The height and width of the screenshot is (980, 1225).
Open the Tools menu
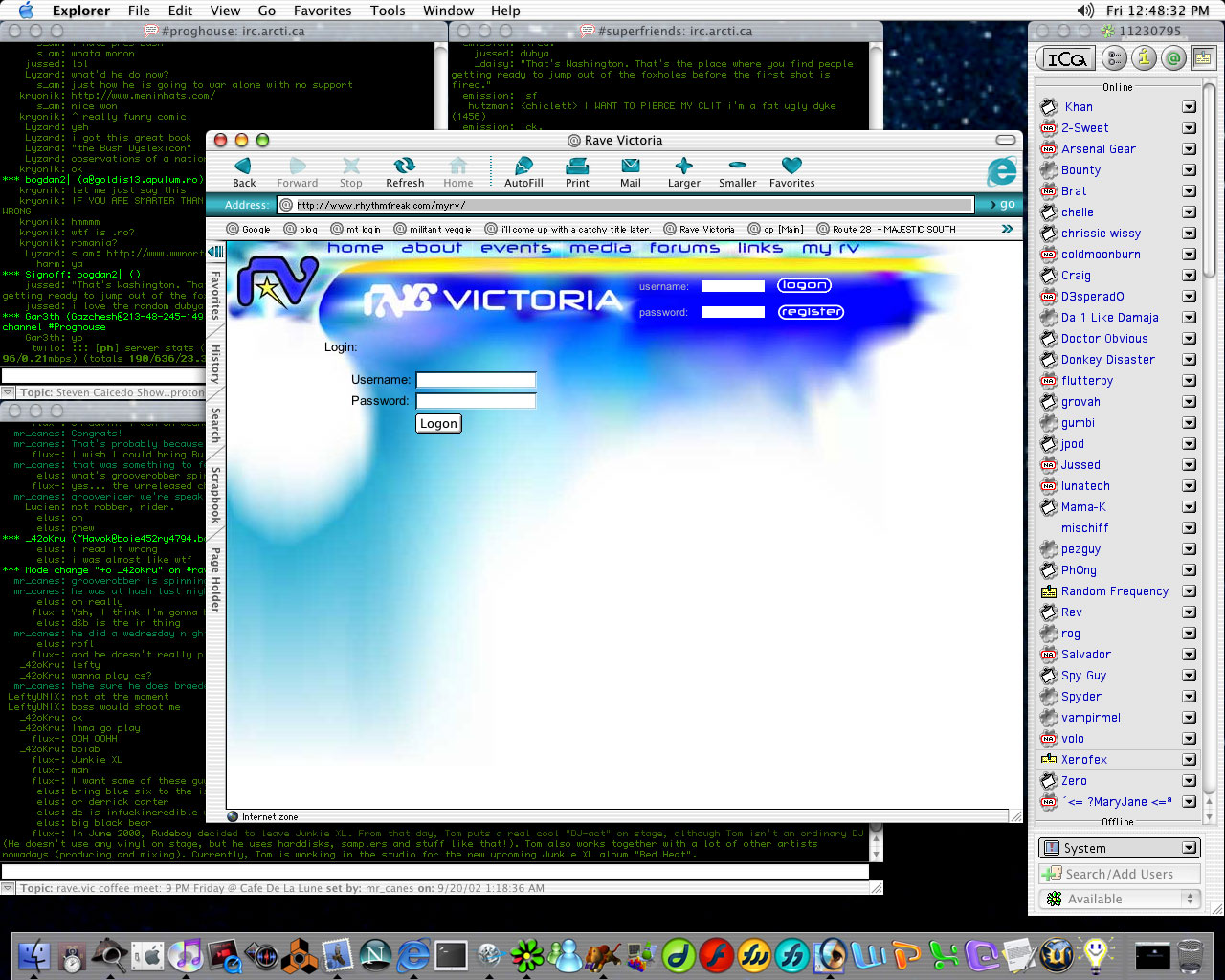click(x=388, y=11)
